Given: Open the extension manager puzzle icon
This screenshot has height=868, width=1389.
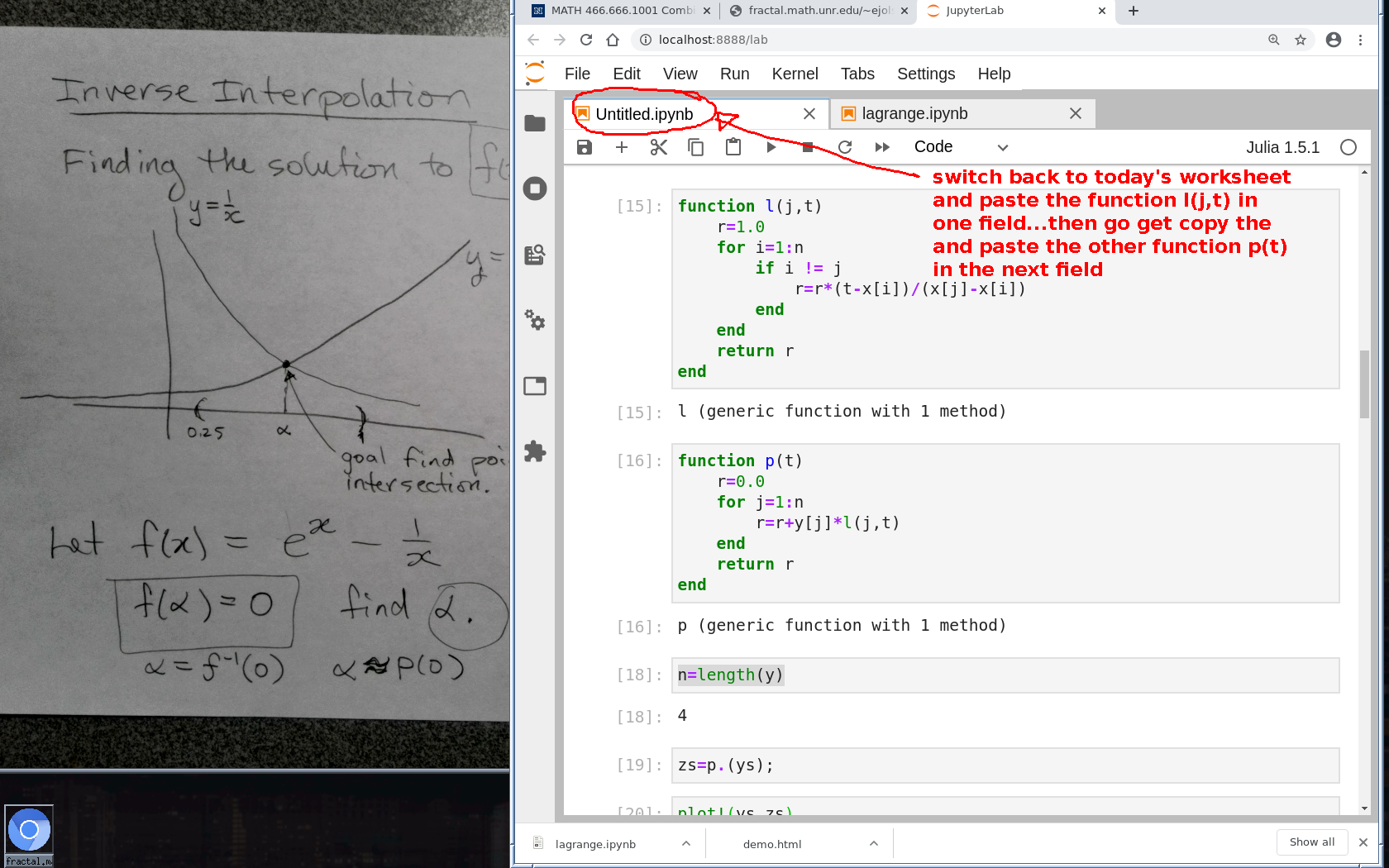Looking at the screenshot, I should [535, 451].
